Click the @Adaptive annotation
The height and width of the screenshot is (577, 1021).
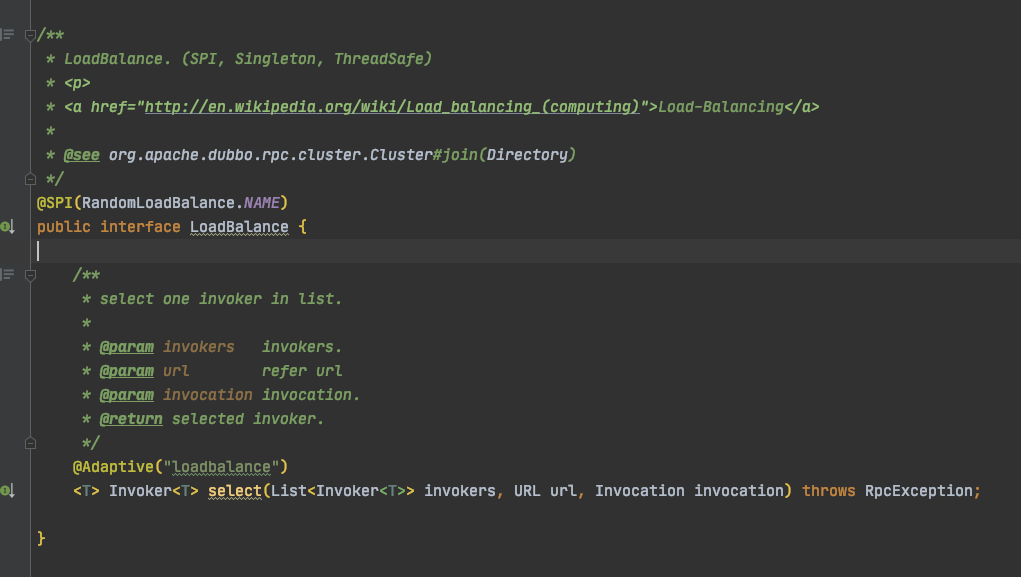click(113, 467)
